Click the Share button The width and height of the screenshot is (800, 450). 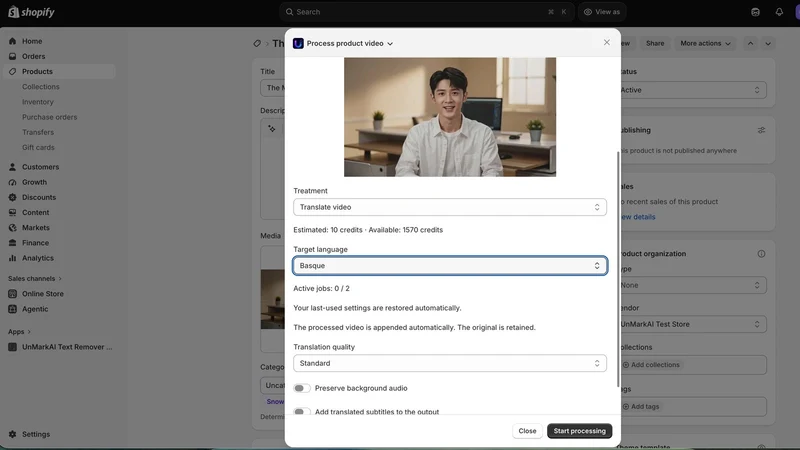point(655,43)
